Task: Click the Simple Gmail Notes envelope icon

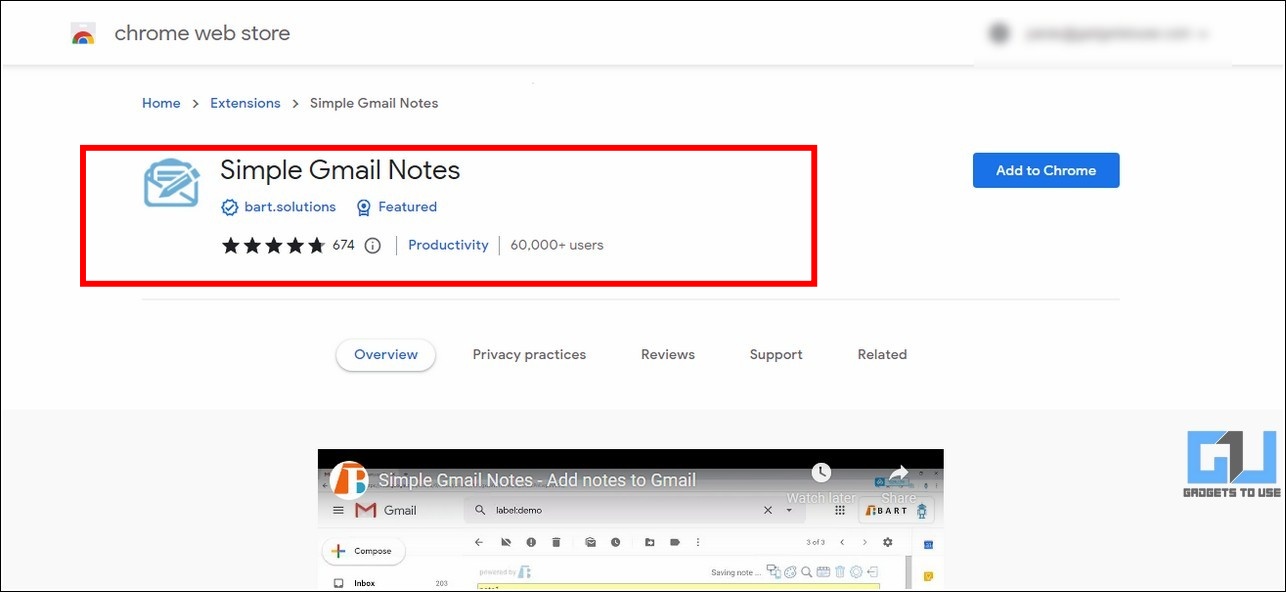Action: point(172,181)
